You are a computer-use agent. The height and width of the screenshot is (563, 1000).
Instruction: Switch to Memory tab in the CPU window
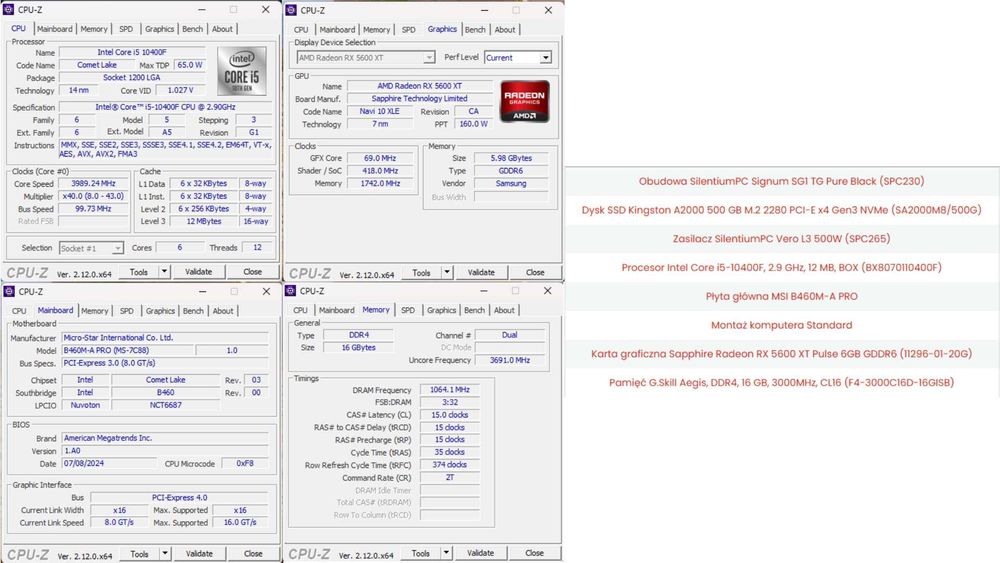94,29
